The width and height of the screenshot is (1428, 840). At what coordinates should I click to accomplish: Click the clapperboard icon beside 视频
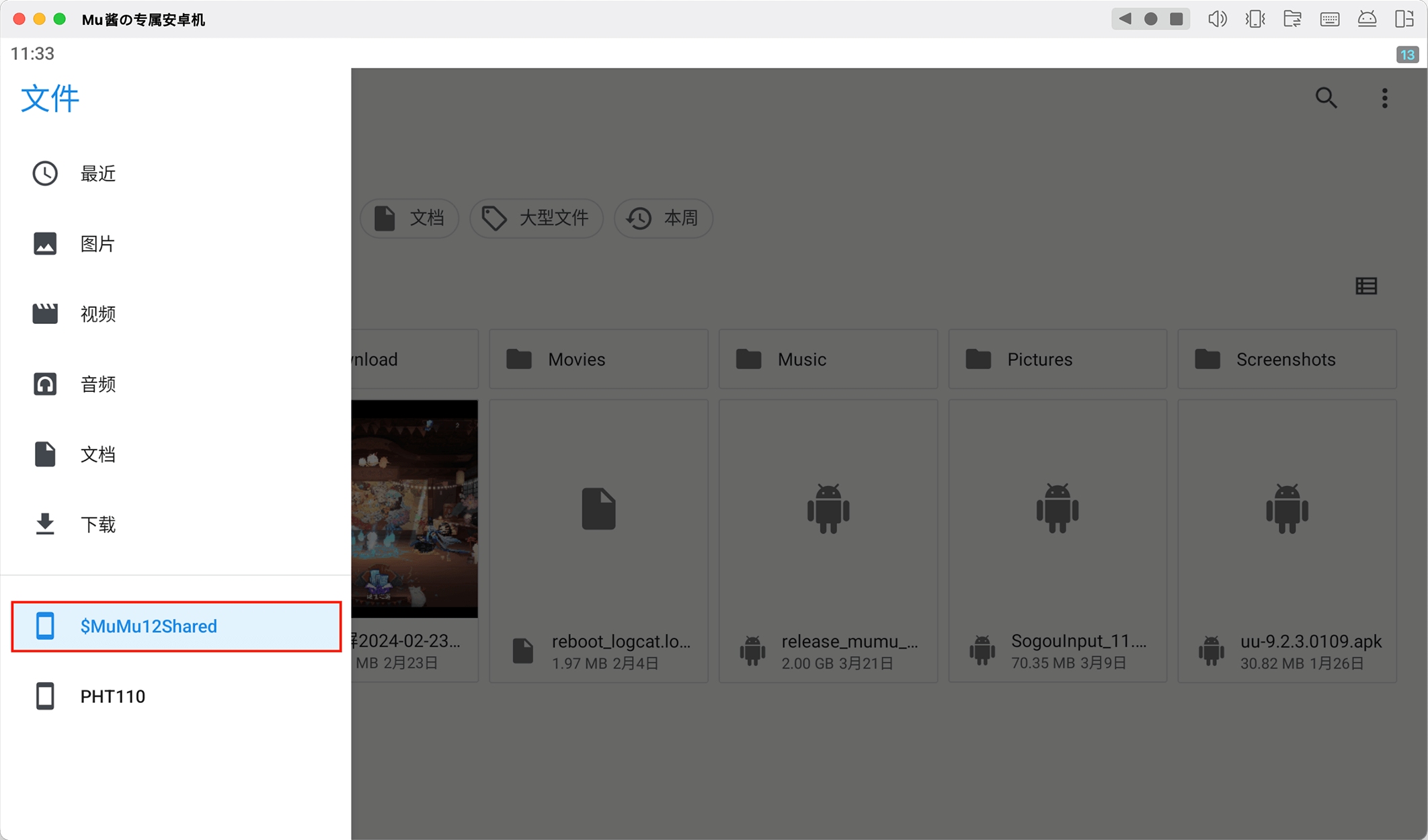click(45, 314)
